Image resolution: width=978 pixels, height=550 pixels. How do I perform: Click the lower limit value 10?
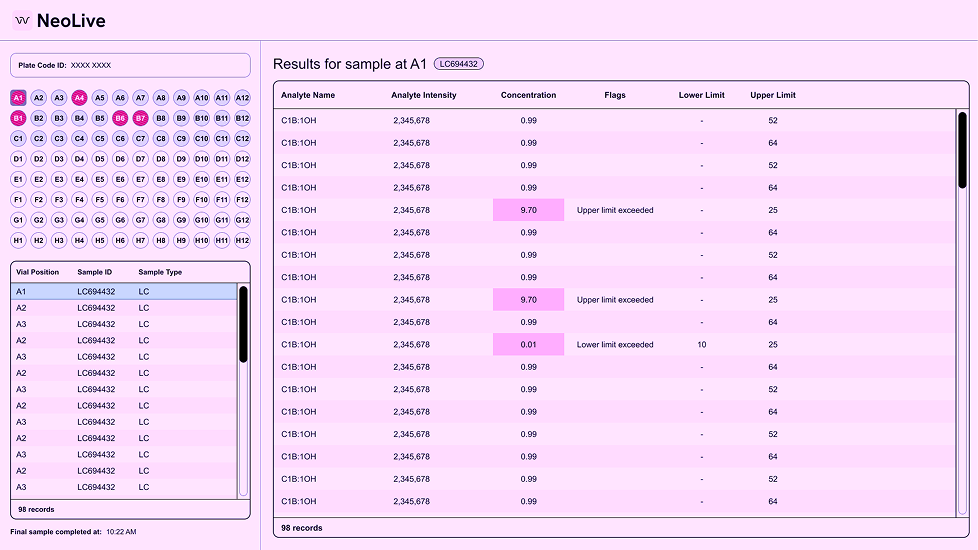click(x=702, y=344)
